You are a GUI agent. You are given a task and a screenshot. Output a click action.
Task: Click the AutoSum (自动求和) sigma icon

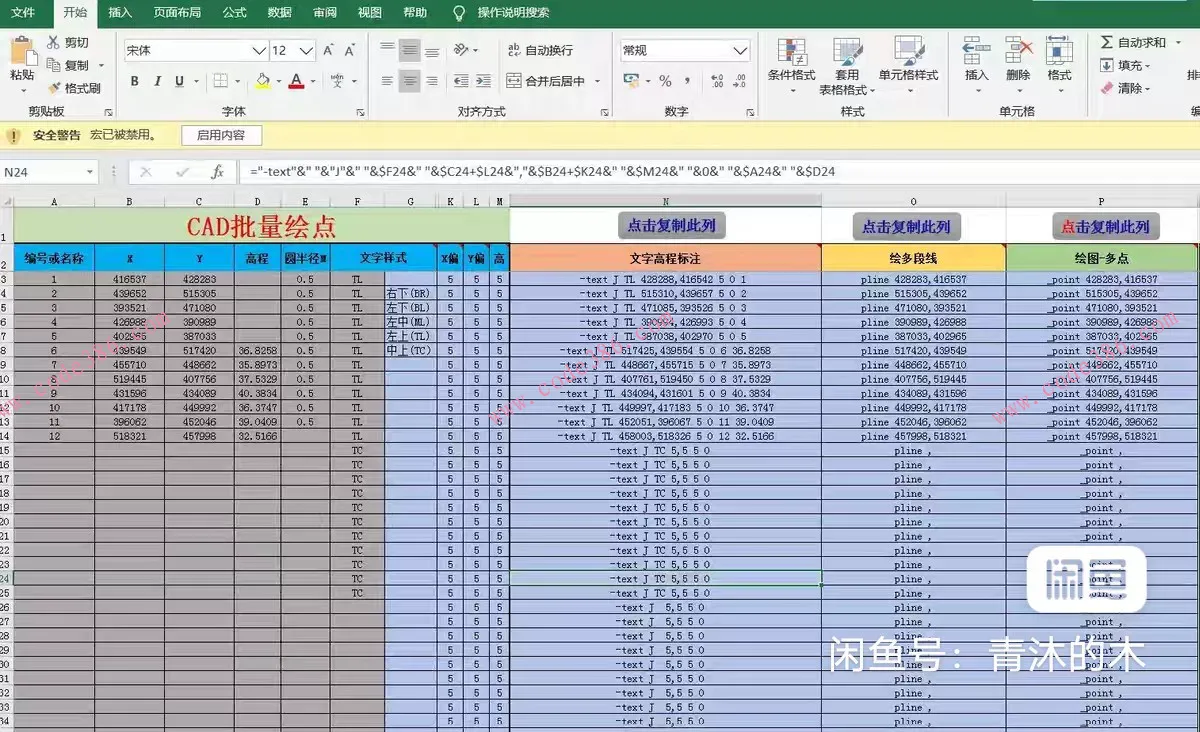point(1107,43)
